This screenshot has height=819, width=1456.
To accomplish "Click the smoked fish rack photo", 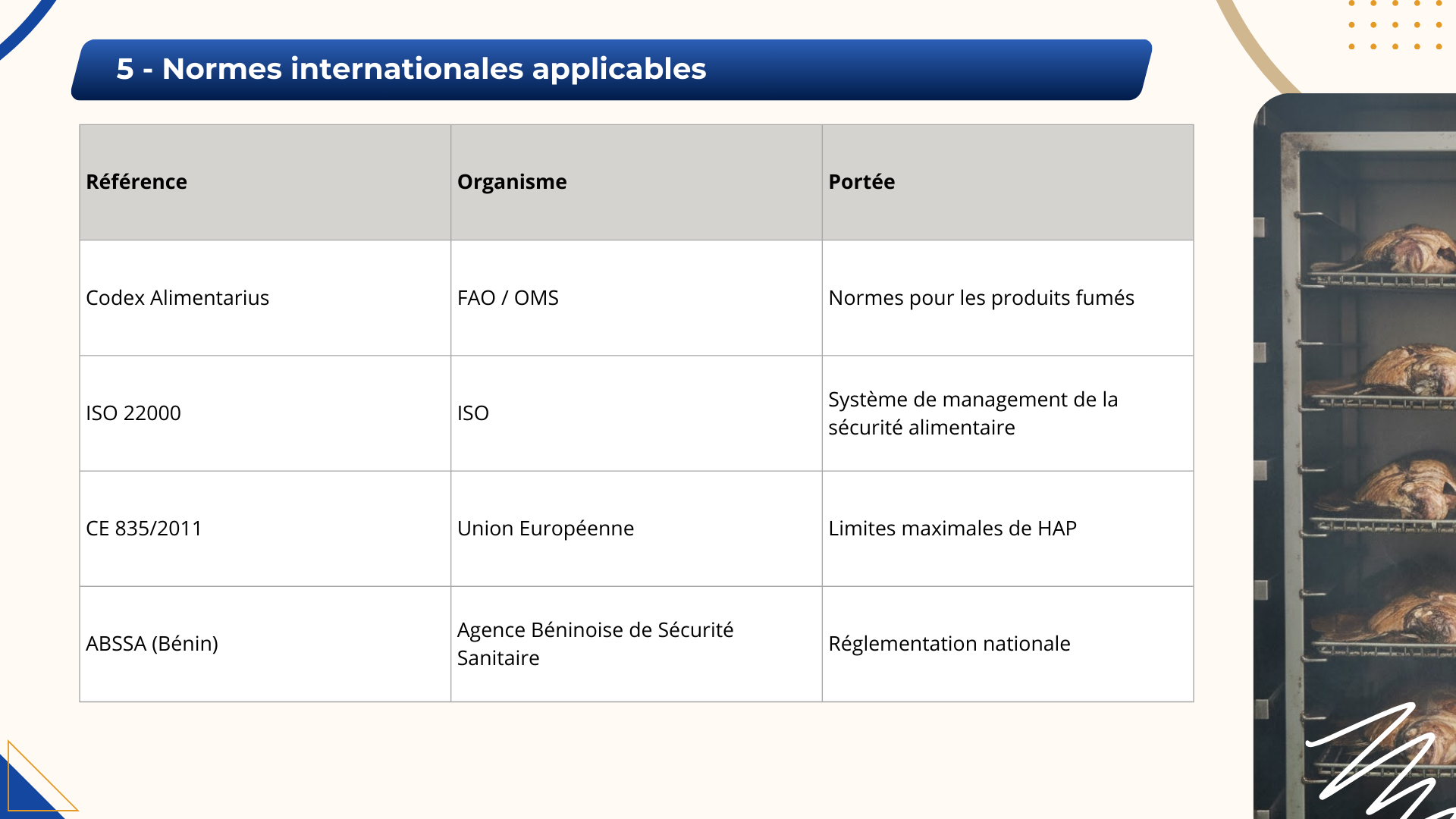I will pyautogui.click(x=1355, y=455).
